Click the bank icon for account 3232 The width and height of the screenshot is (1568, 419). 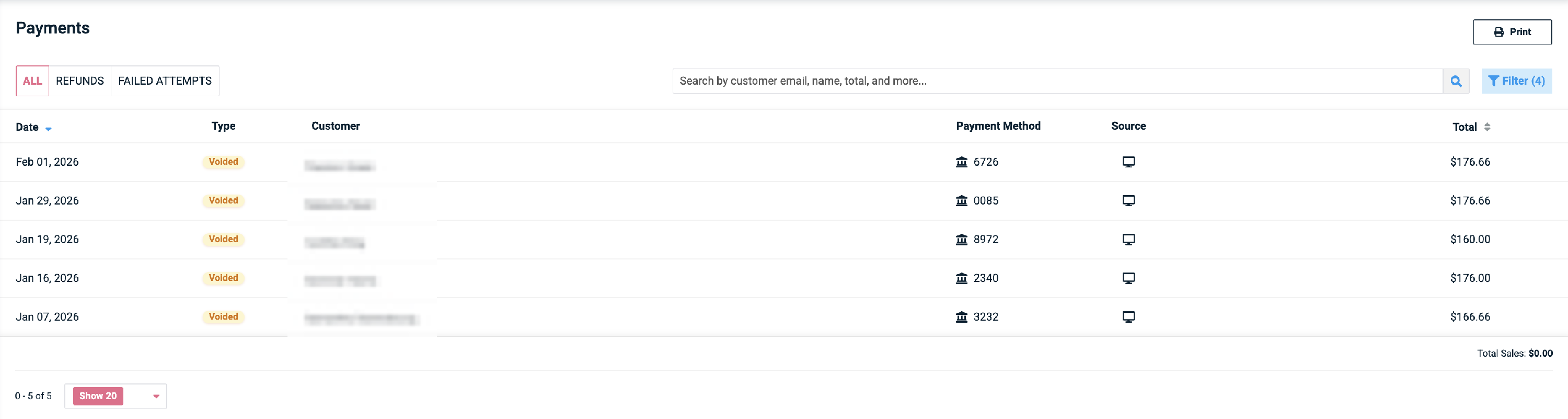pos(961,318)
